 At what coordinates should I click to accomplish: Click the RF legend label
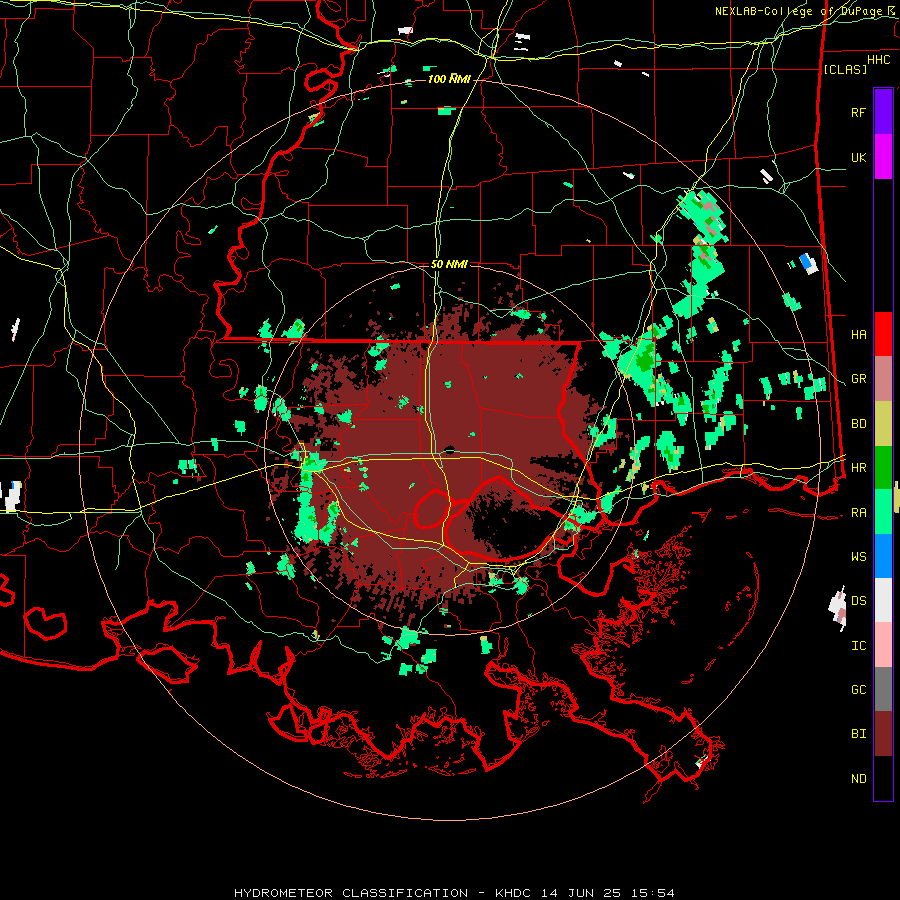coord(859,112)
